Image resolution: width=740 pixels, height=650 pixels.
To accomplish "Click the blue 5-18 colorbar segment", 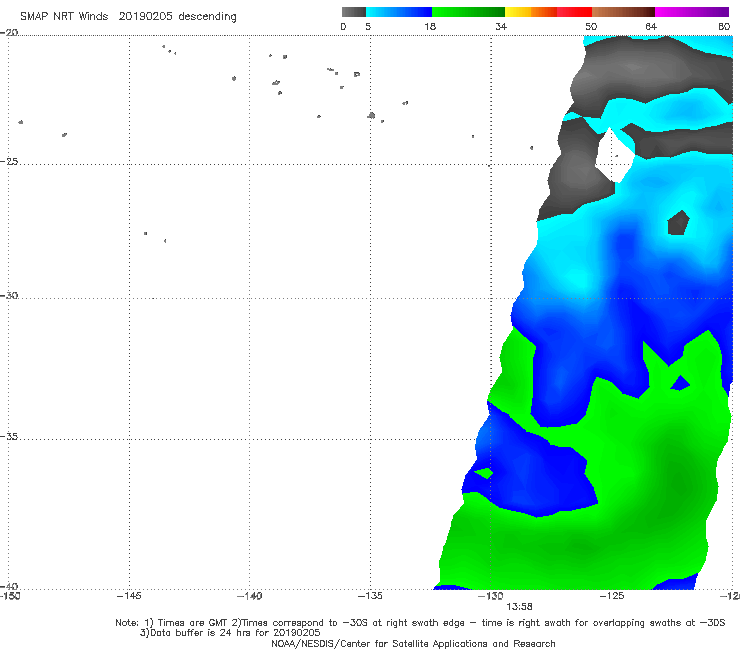I will click(399, 12).
